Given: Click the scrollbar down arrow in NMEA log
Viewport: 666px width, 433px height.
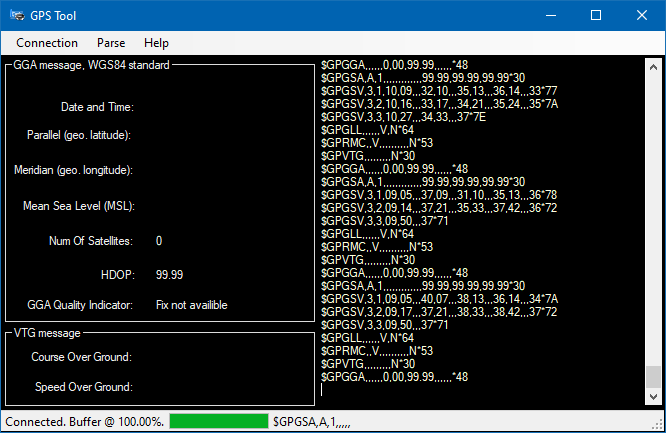Looking at the screenshot, I should [x=653, y=397].
